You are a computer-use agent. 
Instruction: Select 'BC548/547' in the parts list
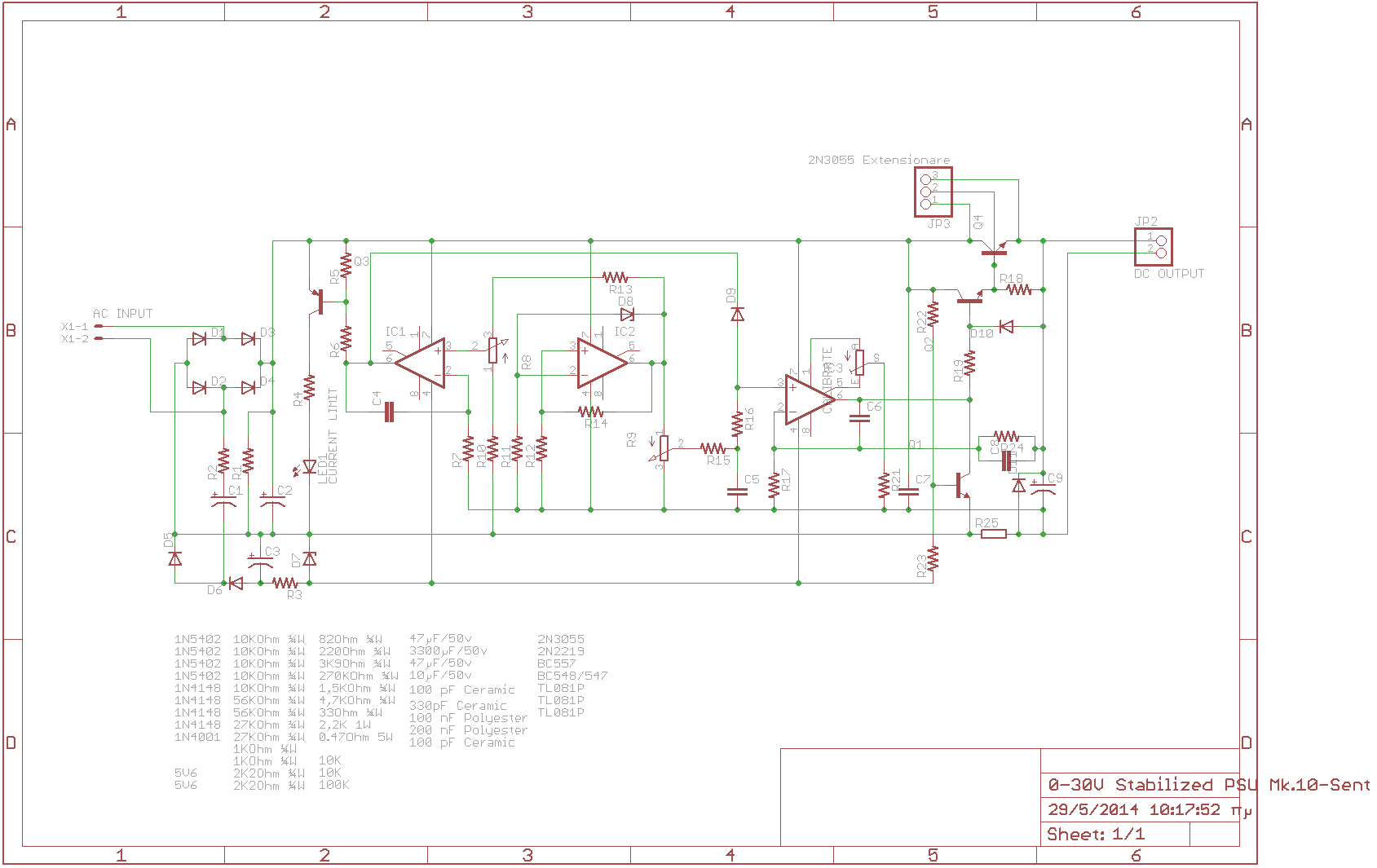click(x=572, y=676)
